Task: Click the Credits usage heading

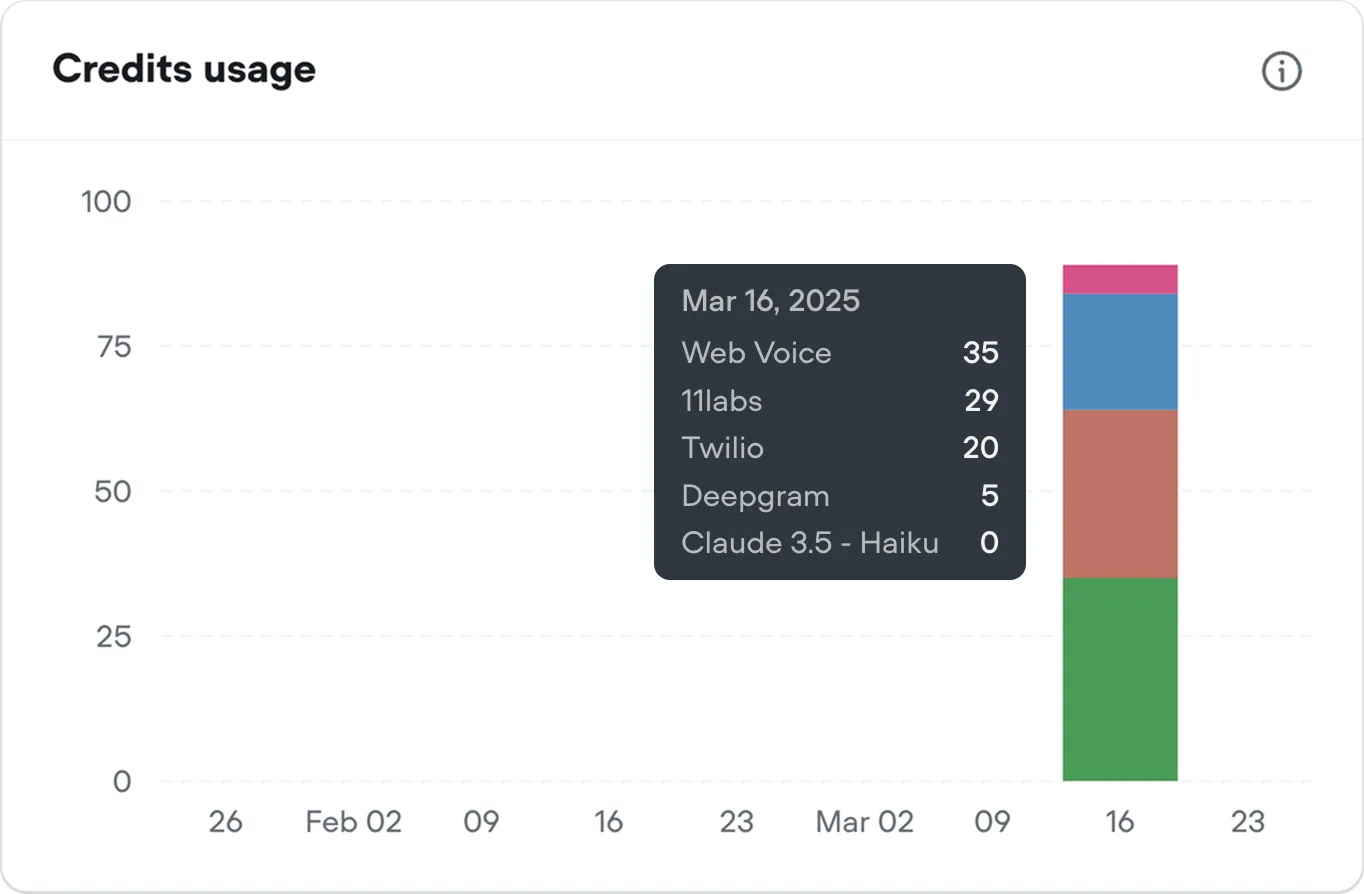Action: pos(184,69)
